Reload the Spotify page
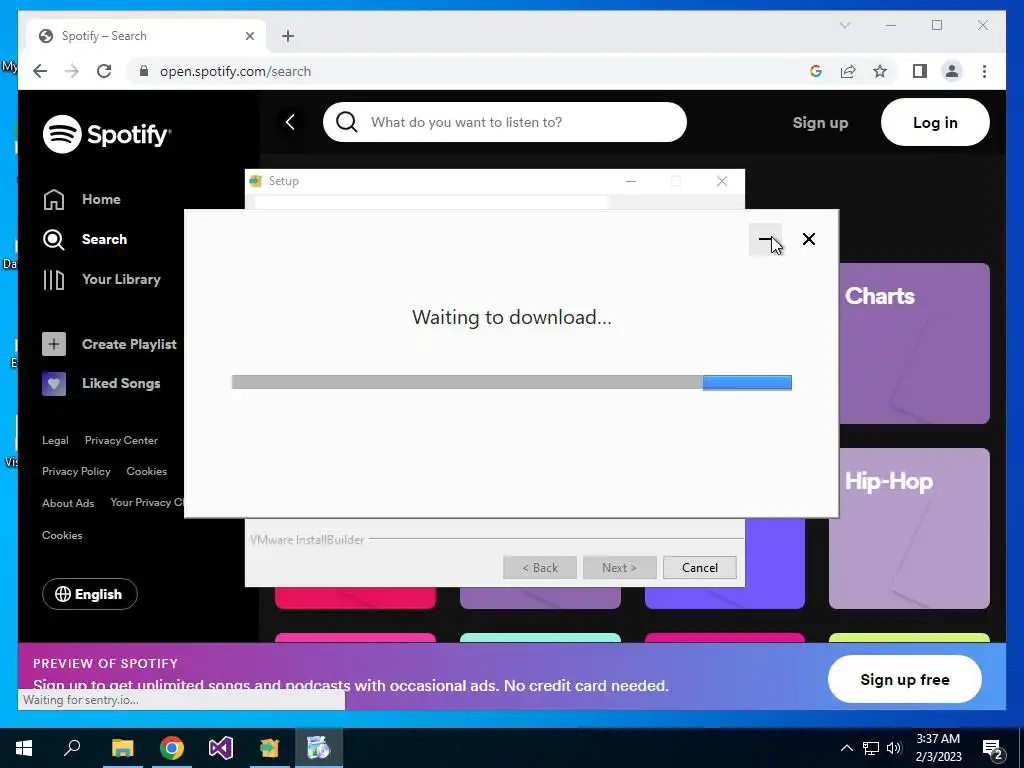The image size is (1024, 768). 104,71
